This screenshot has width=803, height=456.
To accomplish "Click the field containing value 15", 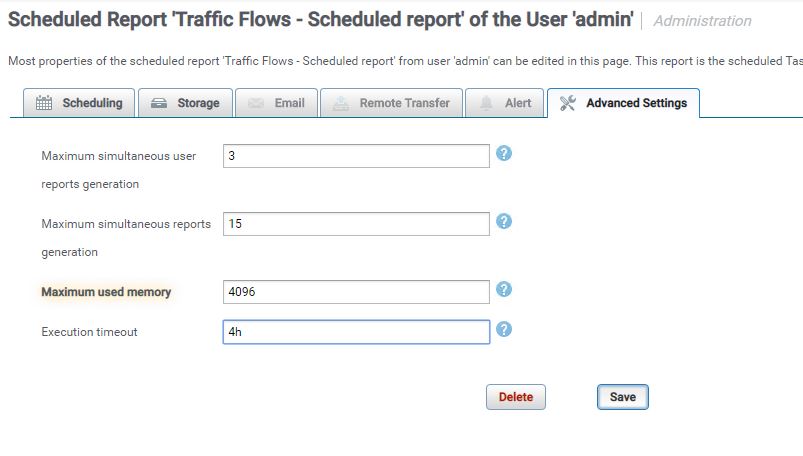I will pyautogui.click(x=356, y=224).
